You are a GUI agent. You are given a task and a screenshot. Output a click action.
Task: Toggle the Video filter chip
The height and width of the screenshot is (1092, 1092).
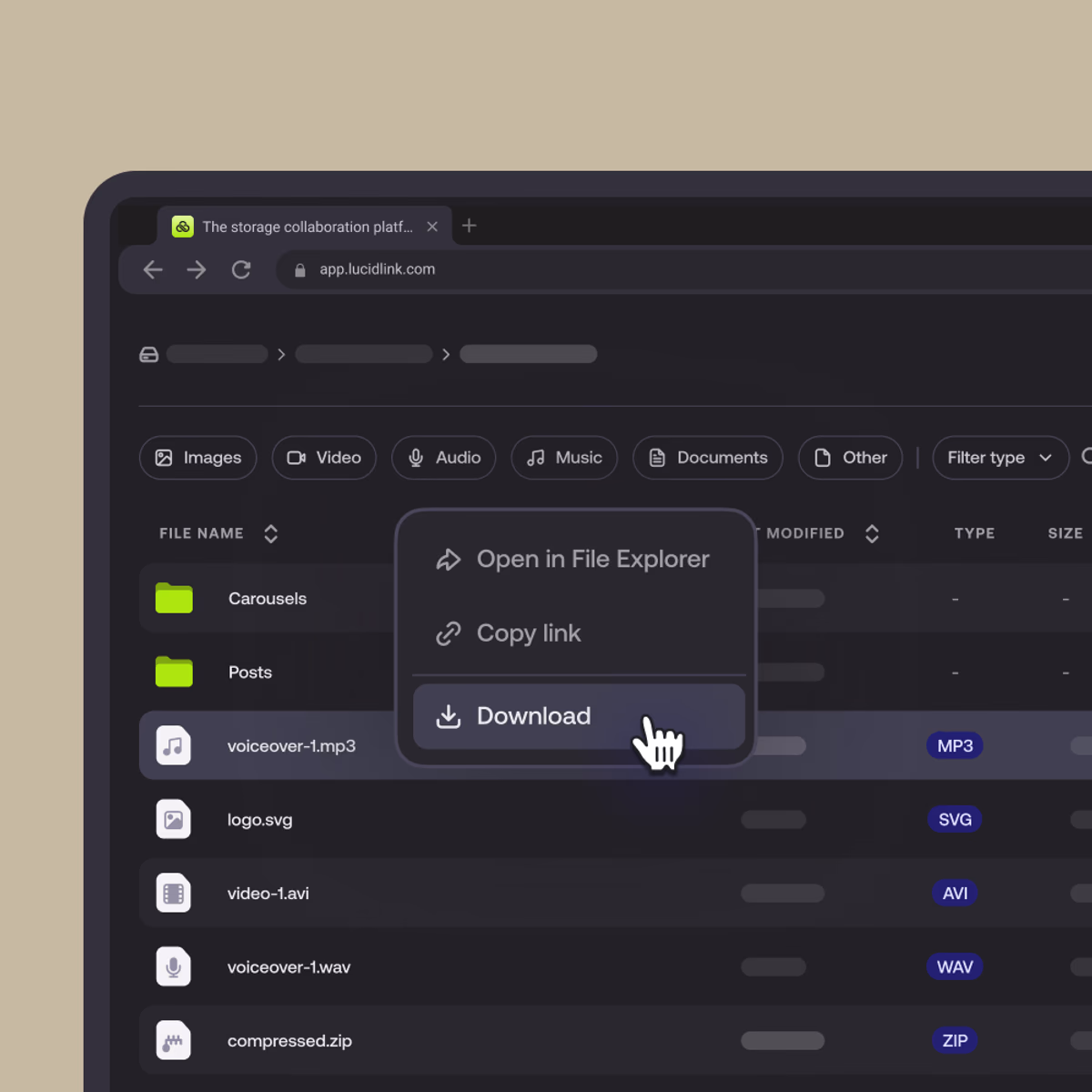point(324,458)
